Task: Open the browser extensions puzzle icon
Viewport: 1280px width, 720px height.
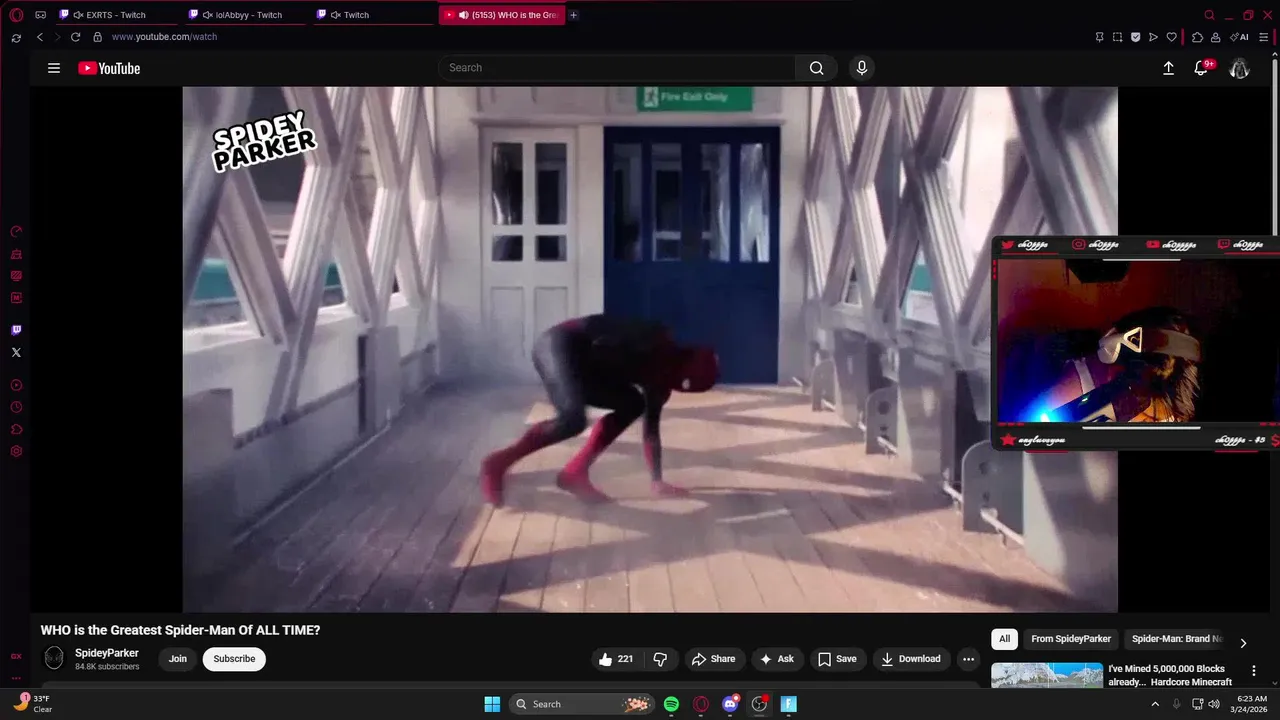Action: pos(1197,37)
